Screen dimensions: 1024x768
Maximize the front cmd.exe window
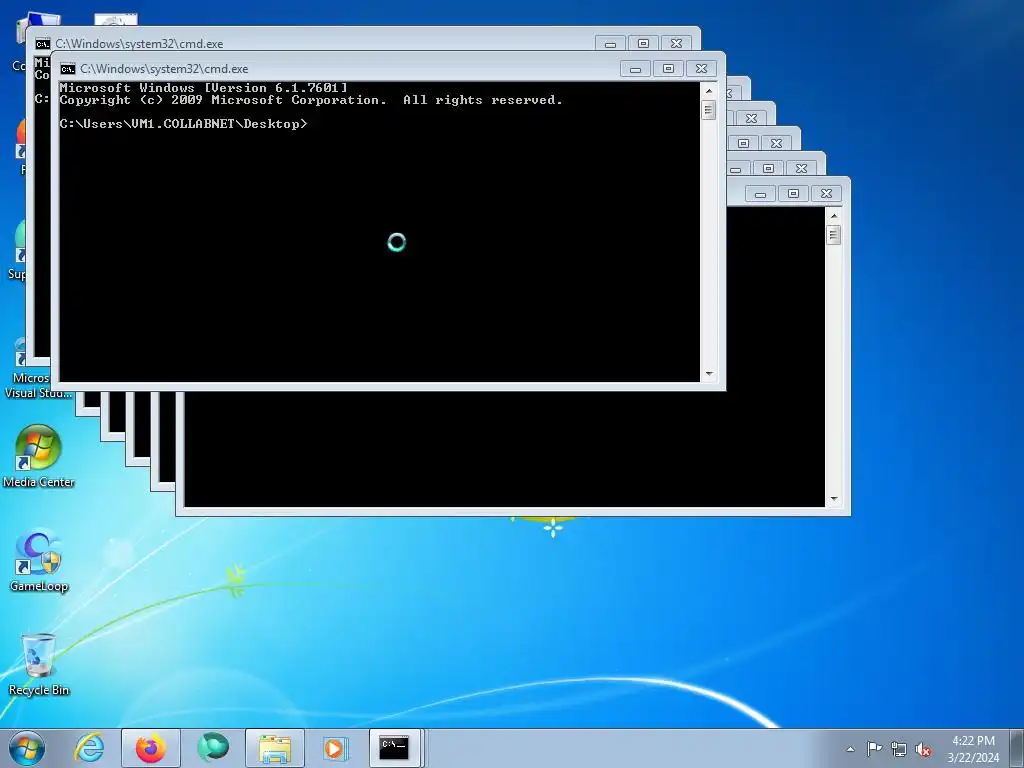pos(668,69)
